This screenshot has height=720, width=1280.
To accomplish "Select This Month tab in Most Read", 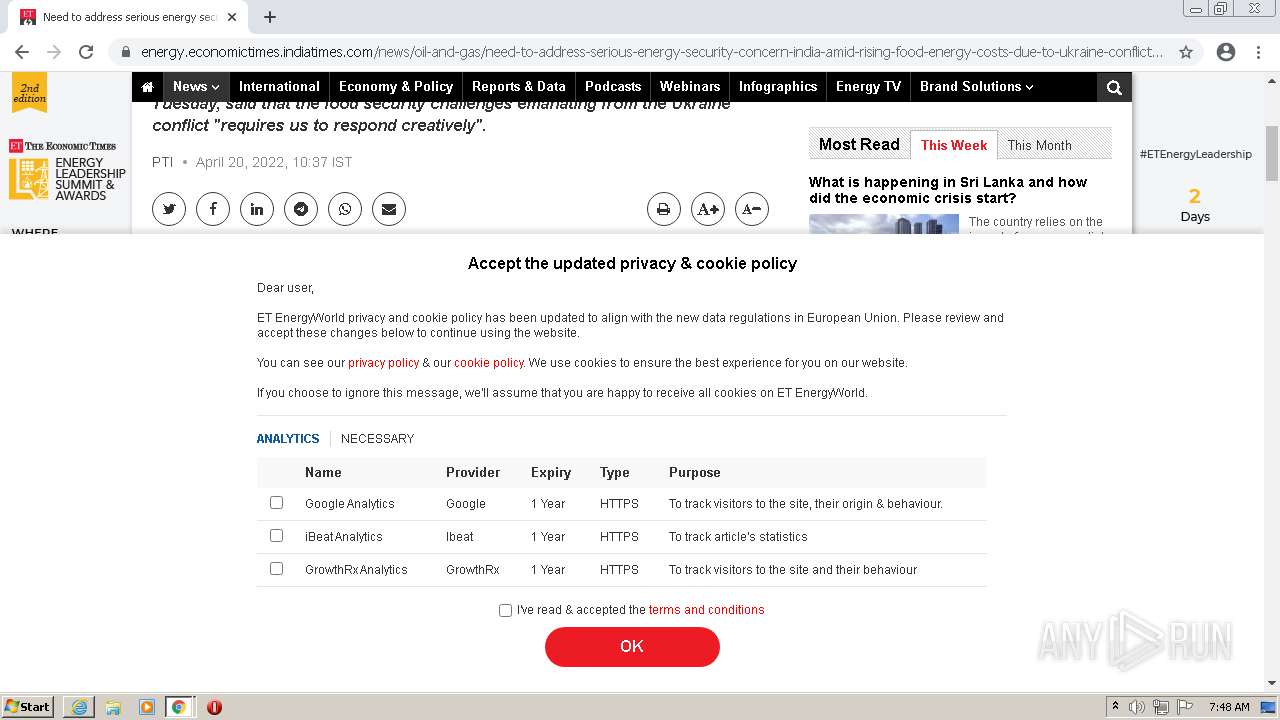I will point(1039,145).
